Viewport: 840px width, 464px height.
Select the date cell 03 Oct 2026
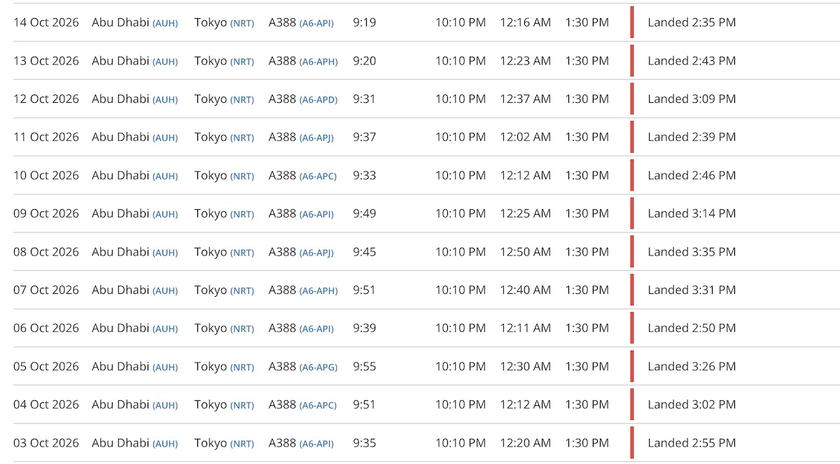click(x=46, y=443)
